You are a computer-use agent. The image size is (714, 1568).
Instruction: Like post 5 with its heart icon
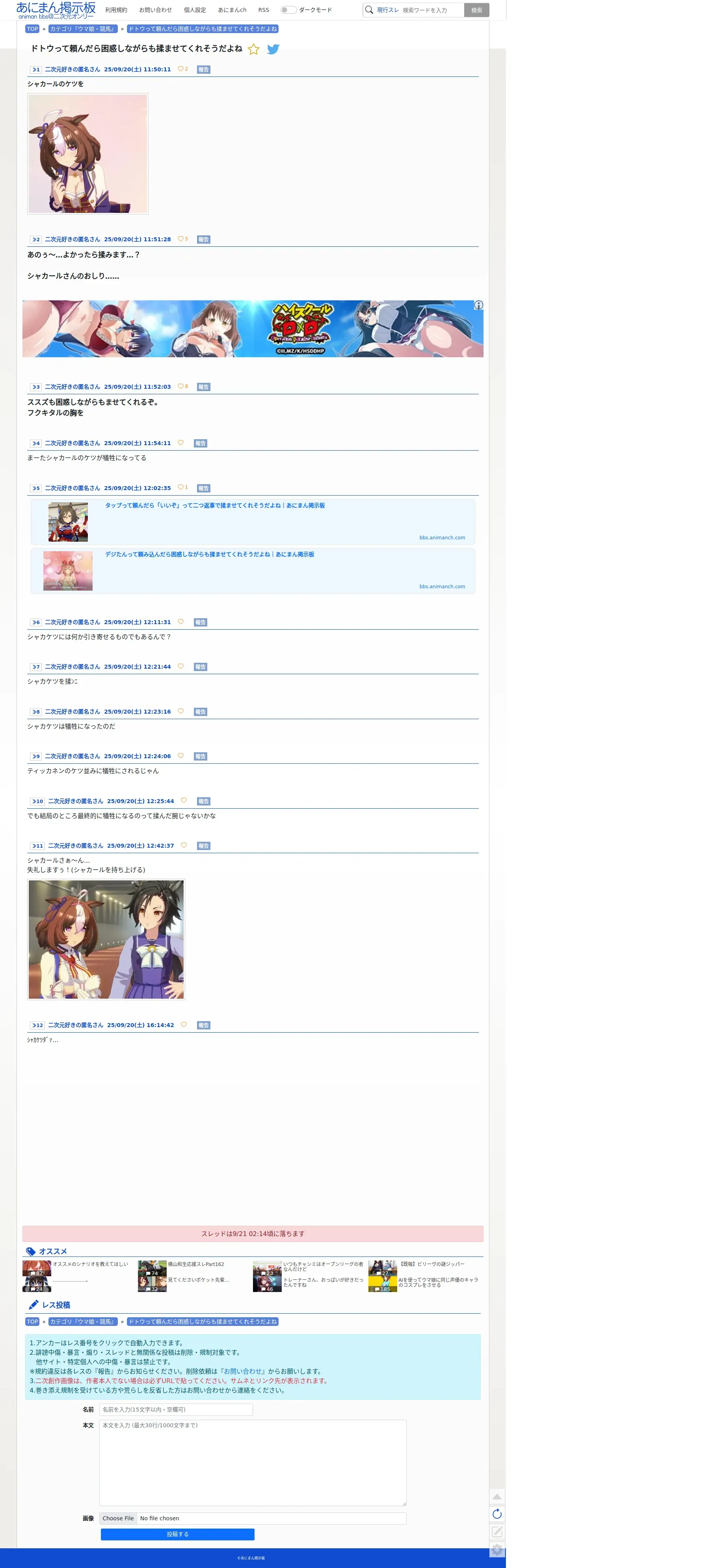pyautogui.click(x=180, y=487)
